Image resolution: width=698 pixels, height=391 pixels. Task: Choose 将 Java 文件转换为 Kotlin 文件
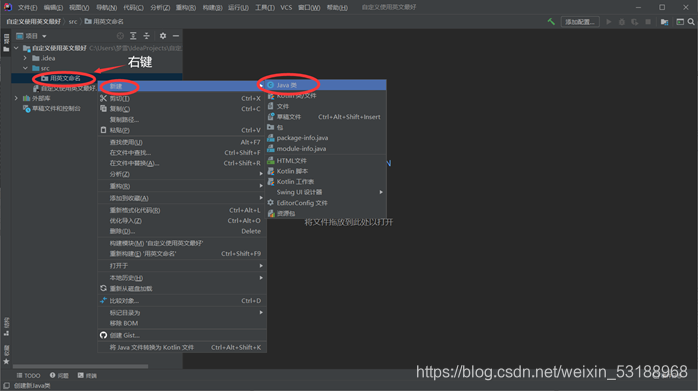click(182, 347)
